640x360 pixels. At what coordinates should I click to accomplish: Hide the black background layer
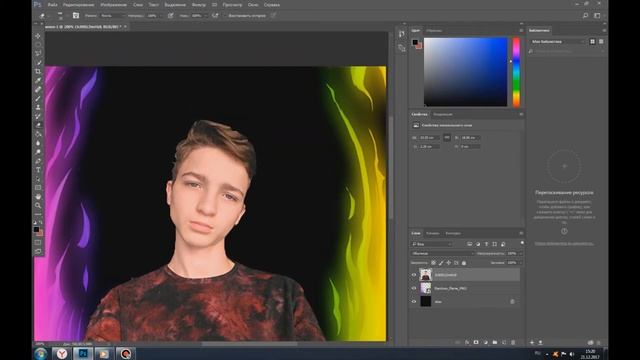coord(414,302)
